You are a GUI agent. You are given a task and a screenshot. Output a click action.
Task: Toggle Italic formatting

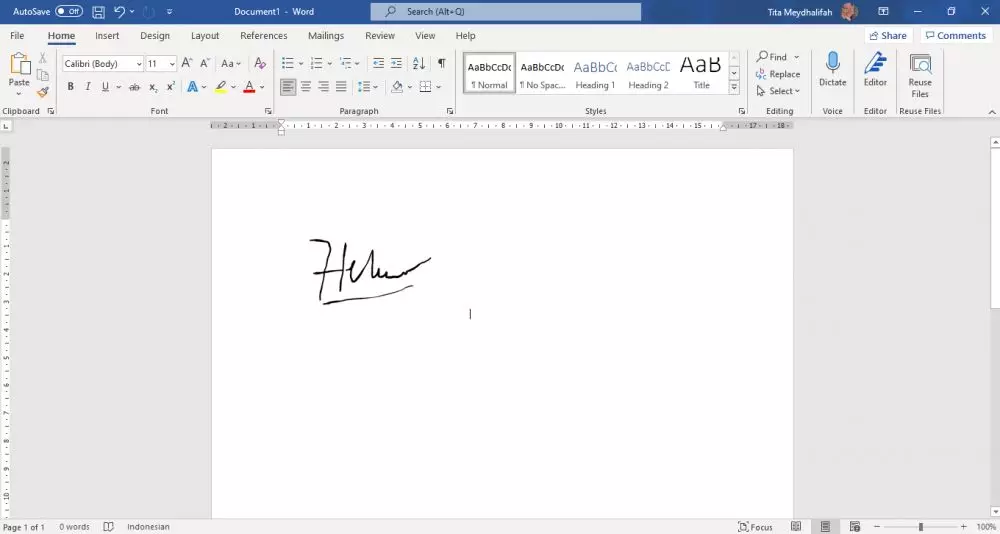[88, 87]
